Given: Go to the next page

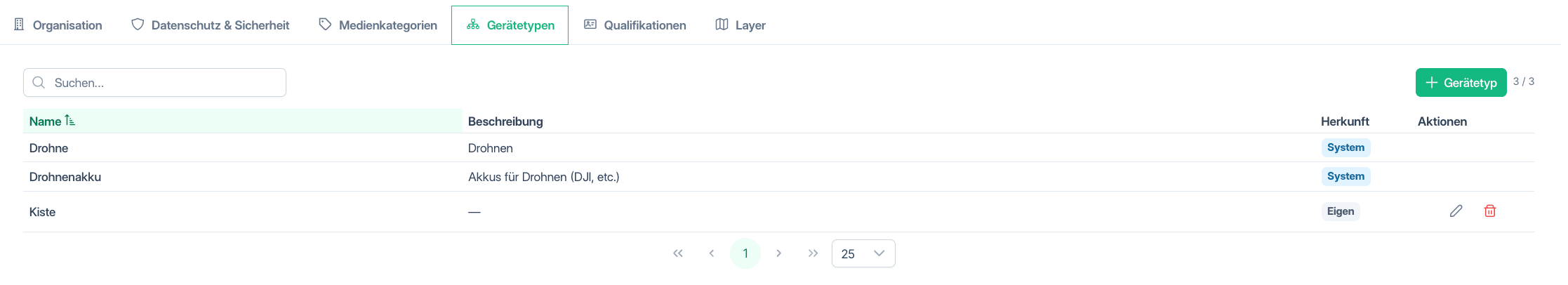Looking at the screenshot, I should click(x=779, y=253).
